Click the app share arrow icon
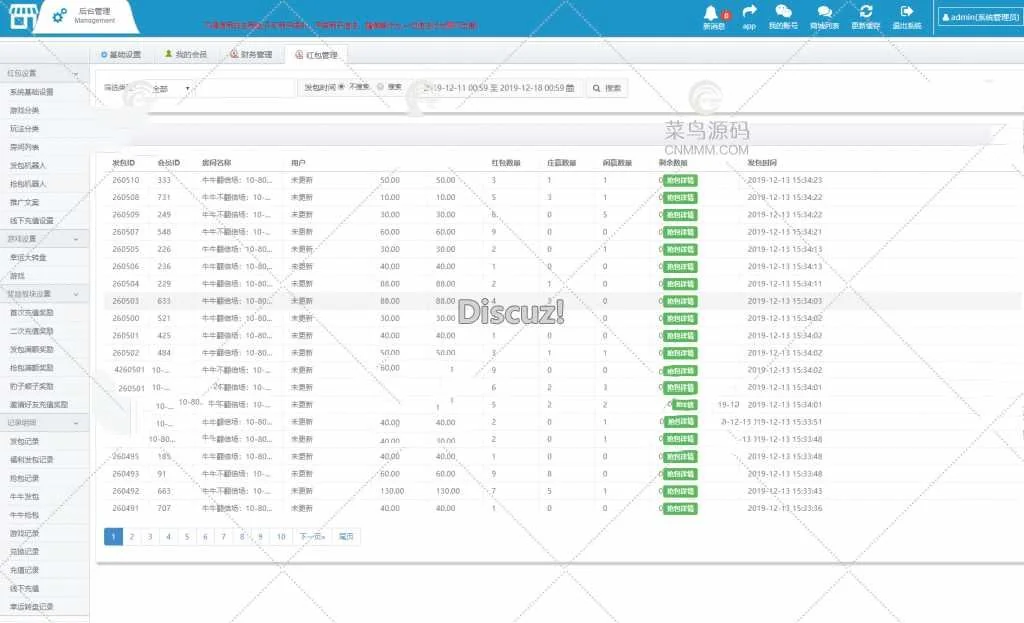This screenshot has height=623, width=1024. coord(749,13)
